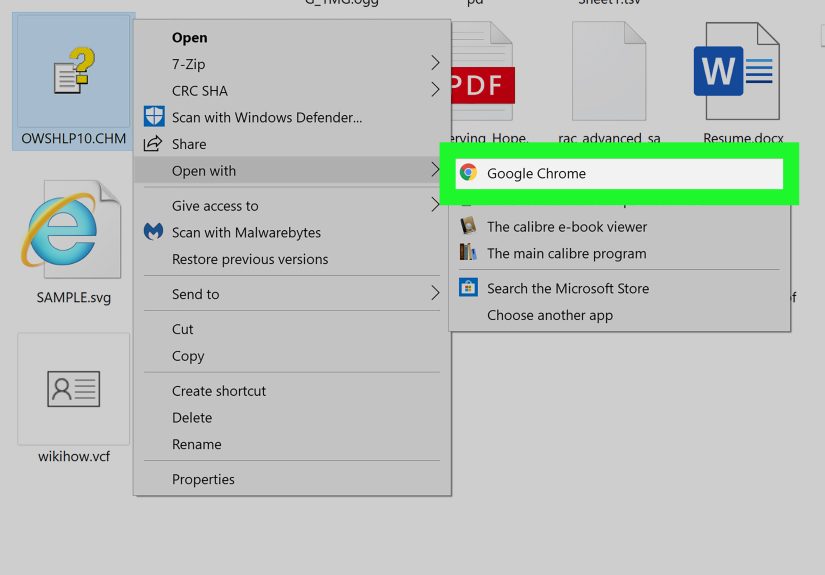
Task: Click the SAMPLE.svg file name
Action: coord(74,297)
